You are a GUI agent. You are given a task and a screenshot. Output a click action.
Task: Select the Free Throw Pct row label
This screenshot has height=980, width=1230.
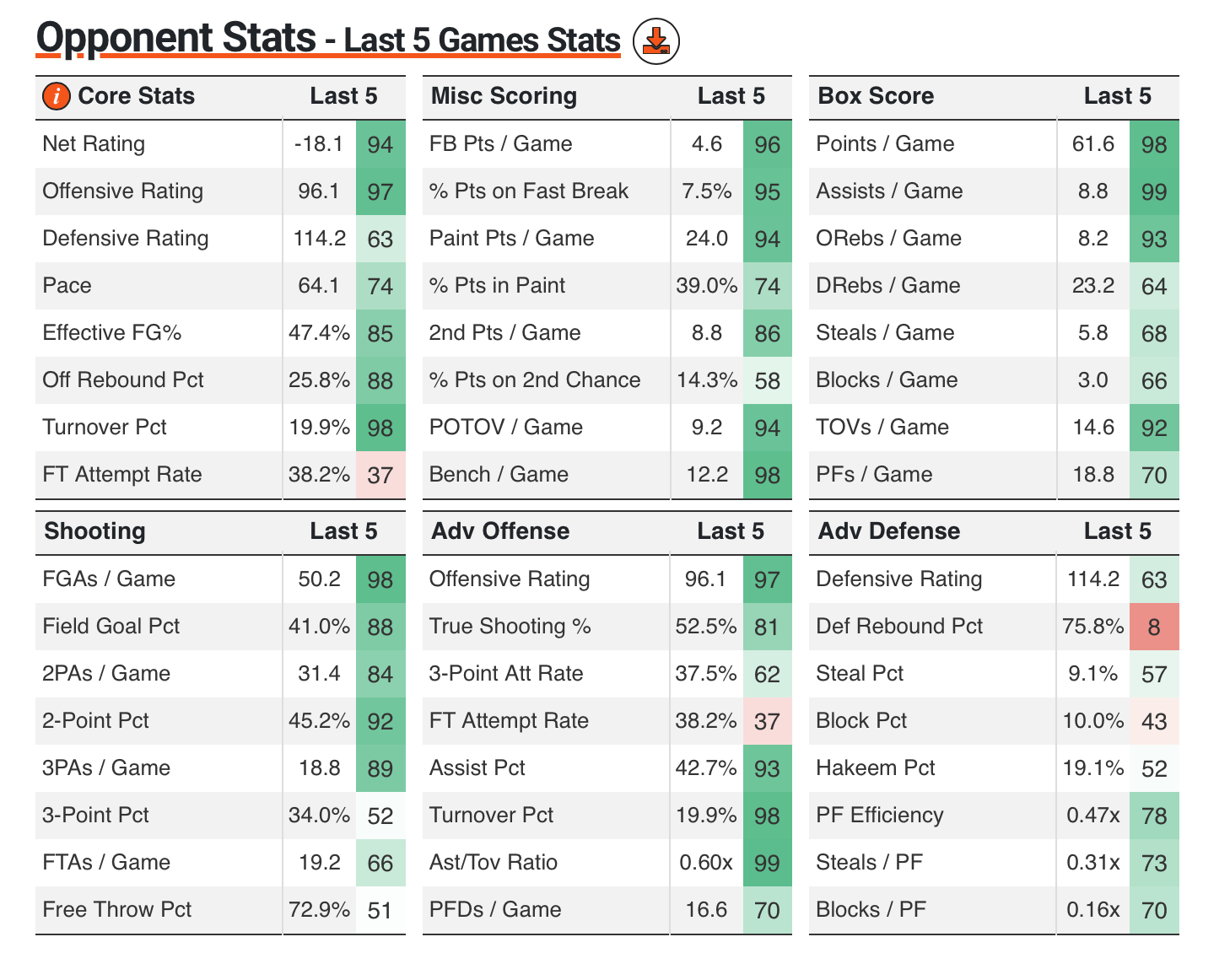coord(117,910)
